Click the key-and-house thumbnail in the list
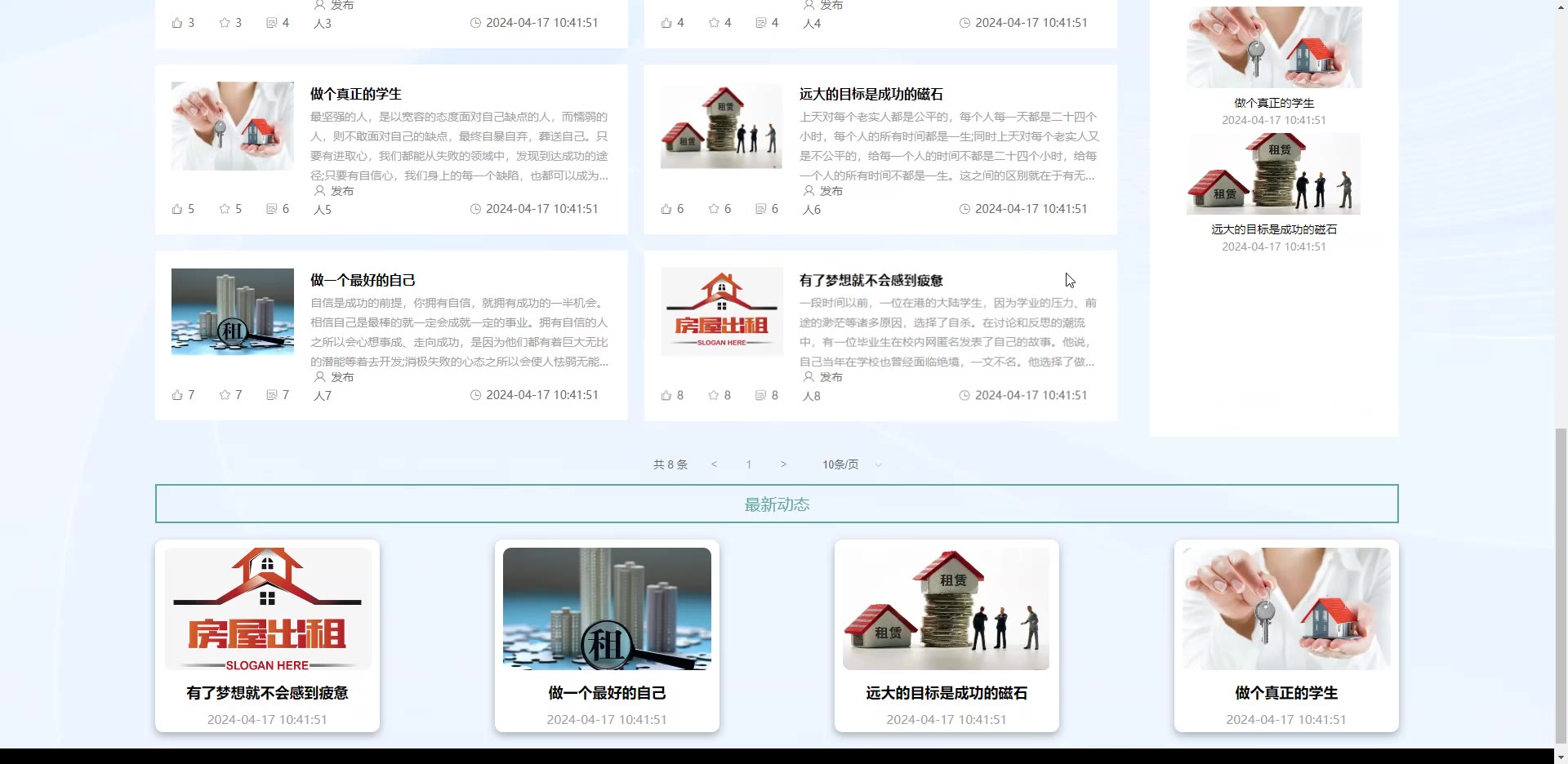Image resolution: width=1568 pixels, height=764 pixels. [233, 126]
